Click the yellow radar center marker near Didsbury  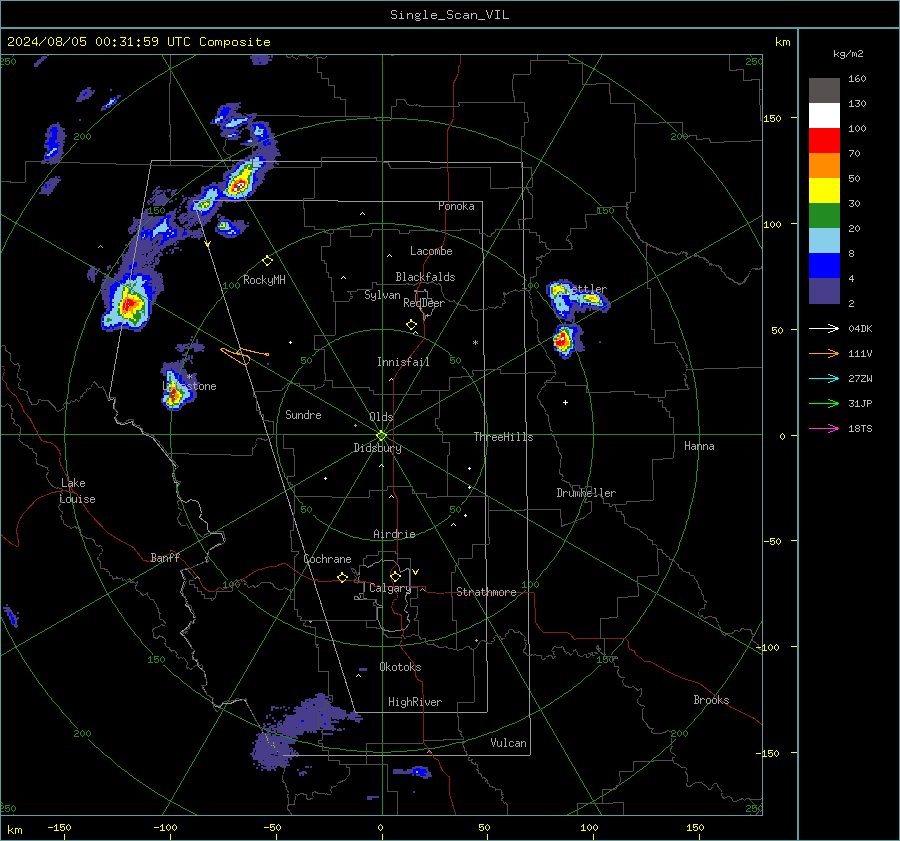(x=381, y=436)
